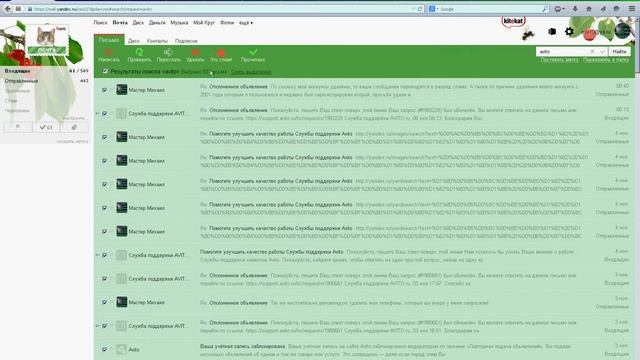Click the avatar of the Avito sender row
The height and width of the screenshot is (360, 640).
(121, 349)
